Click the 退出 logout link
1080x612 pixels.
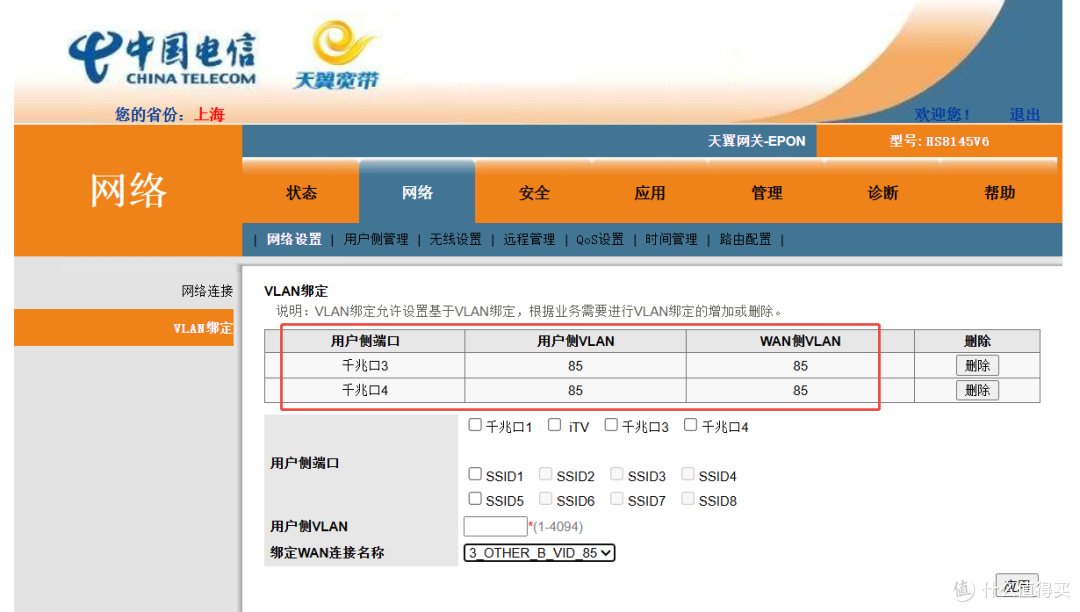(x=1024, y=115)
